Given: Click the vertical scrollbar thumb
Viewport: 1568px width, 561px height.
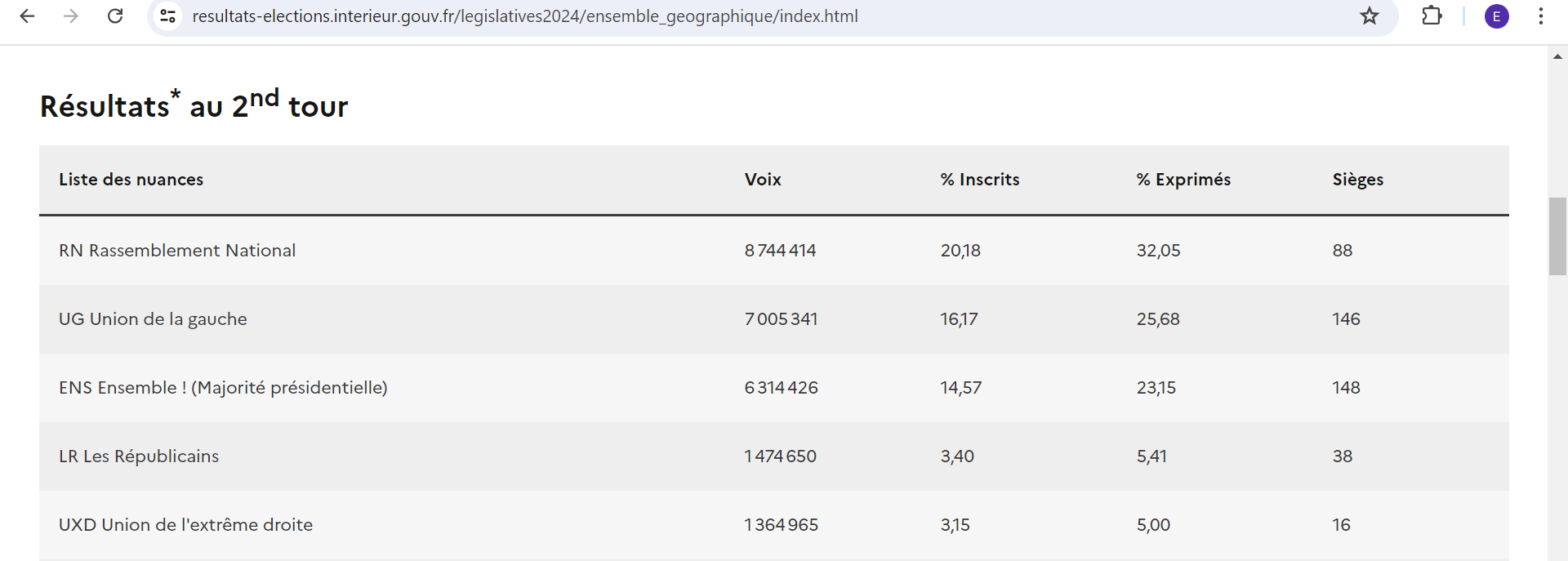Looking at the screenshot, I should 1557,236.
